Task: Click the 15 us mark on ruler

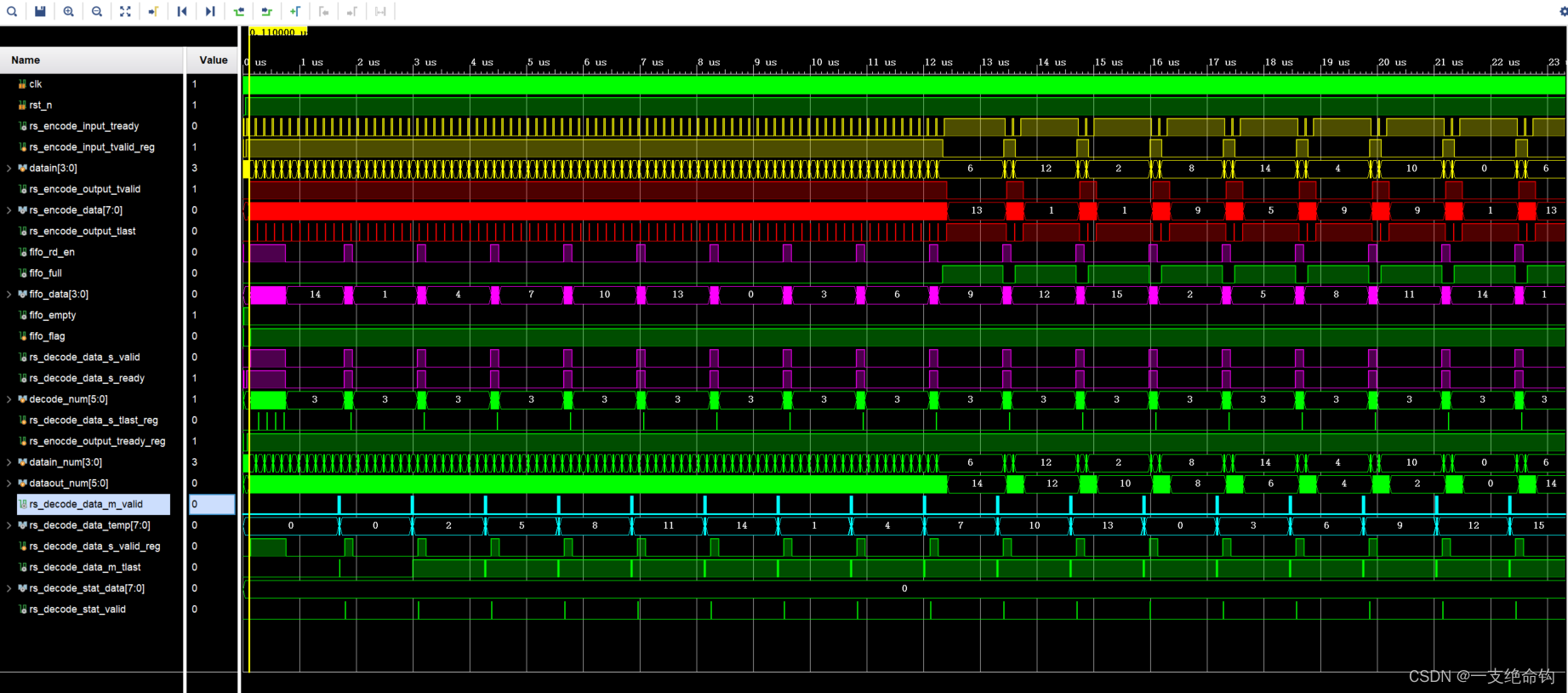Action: coord(1109,62)
